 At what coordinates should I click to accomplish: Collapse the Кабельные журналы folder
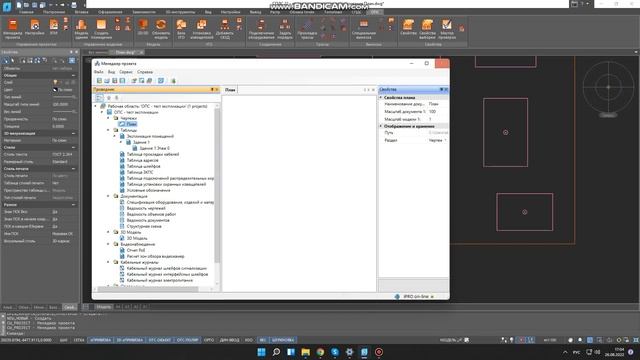109,262
